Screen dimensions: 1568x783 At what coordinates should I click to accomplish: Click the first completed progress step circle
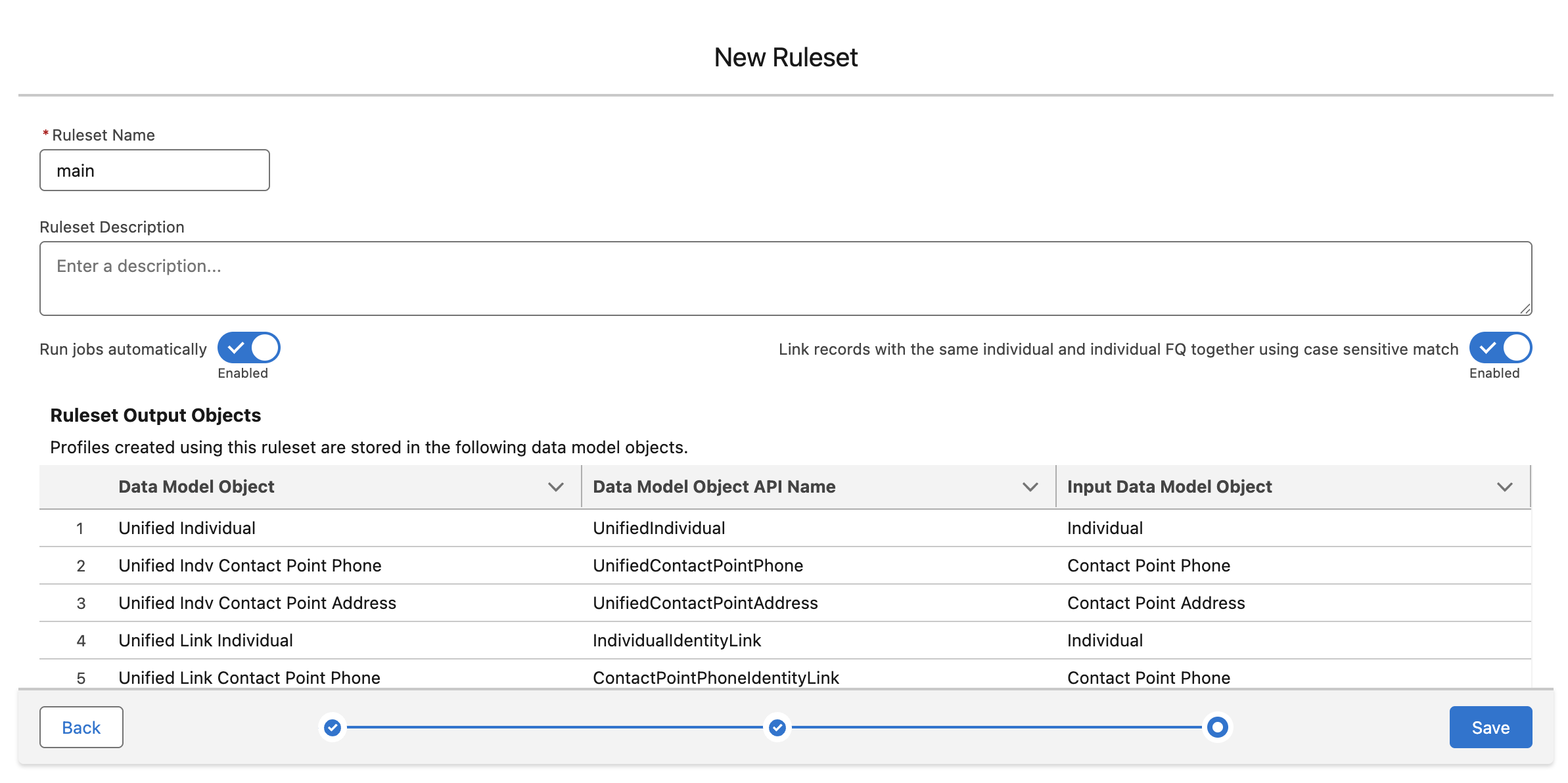[332, 727]
